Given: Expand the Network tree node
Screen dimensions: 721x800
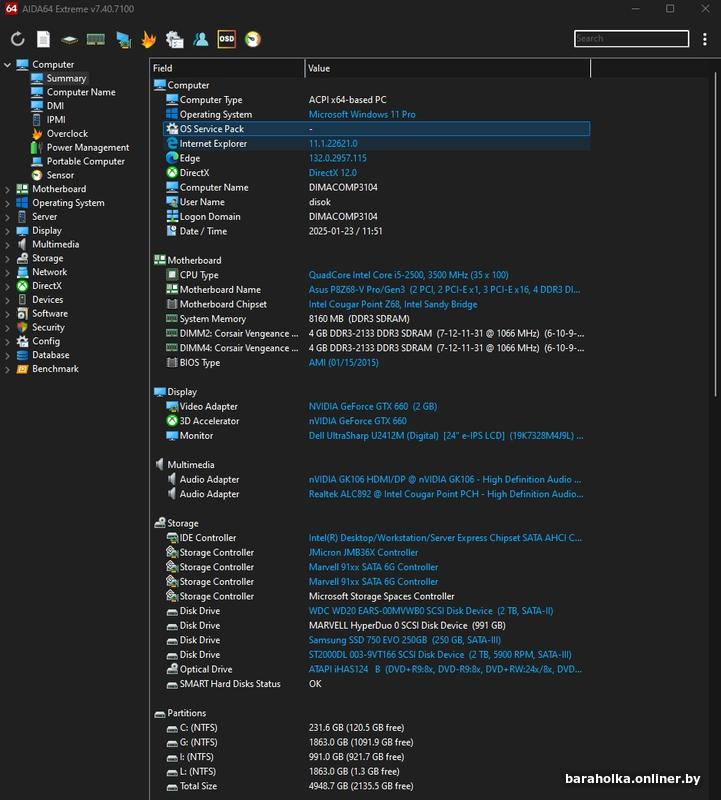Looking at the screenshot, I should (x=7, y=272).
